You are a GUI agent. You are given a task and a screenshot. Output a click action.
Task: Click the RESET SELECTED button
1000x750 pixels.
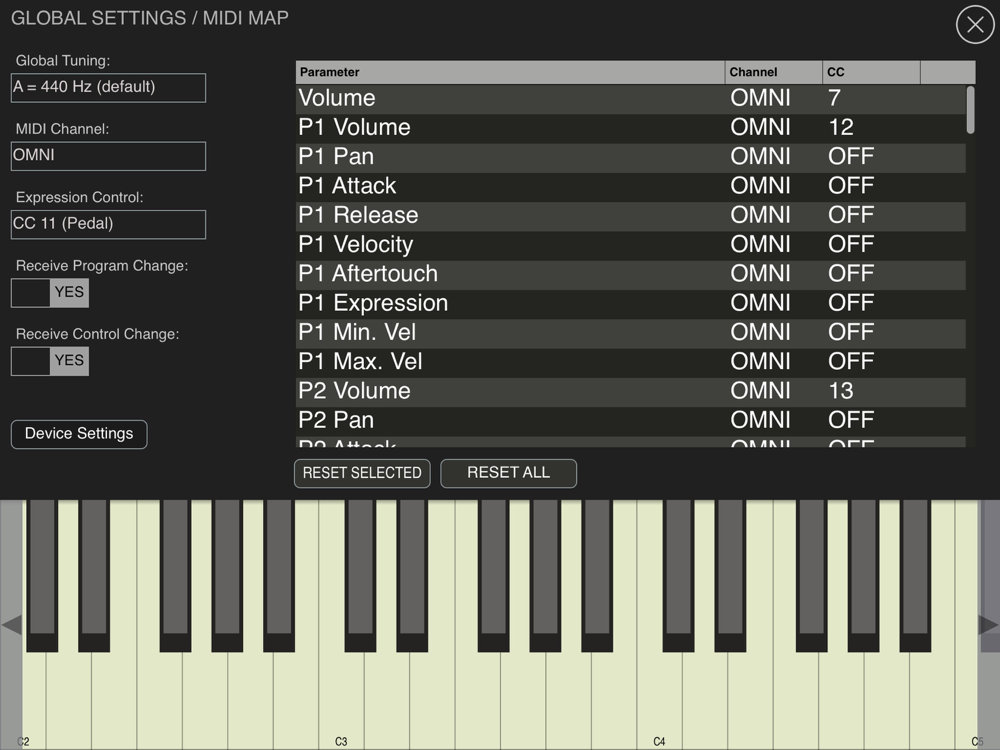(362, 473)
